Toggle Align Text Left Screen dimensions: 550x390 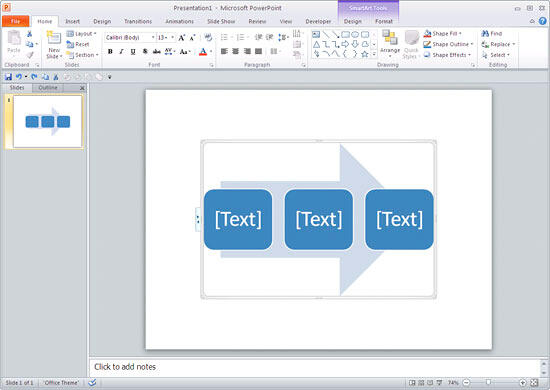[x=224, y=52]
